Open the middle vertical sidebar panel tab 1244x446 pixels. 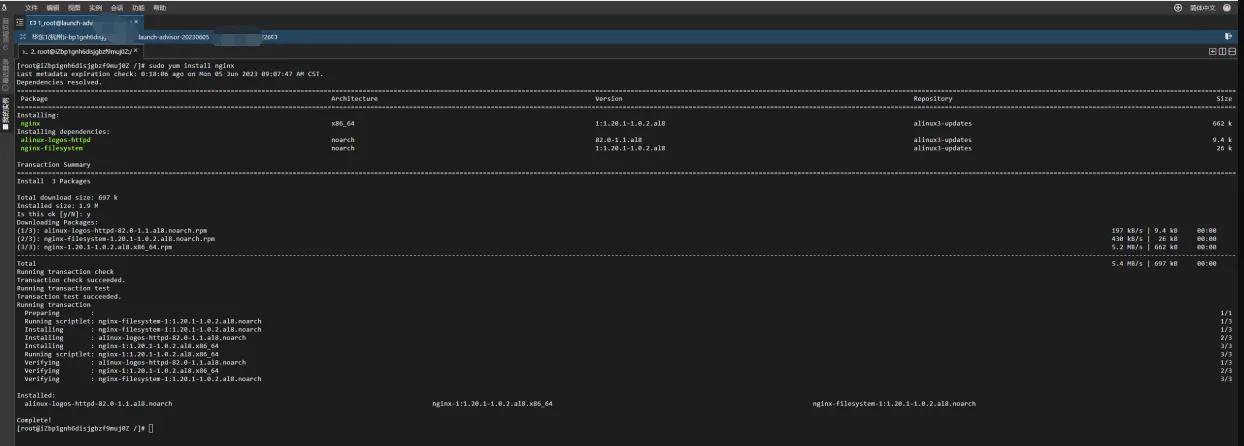5,73
